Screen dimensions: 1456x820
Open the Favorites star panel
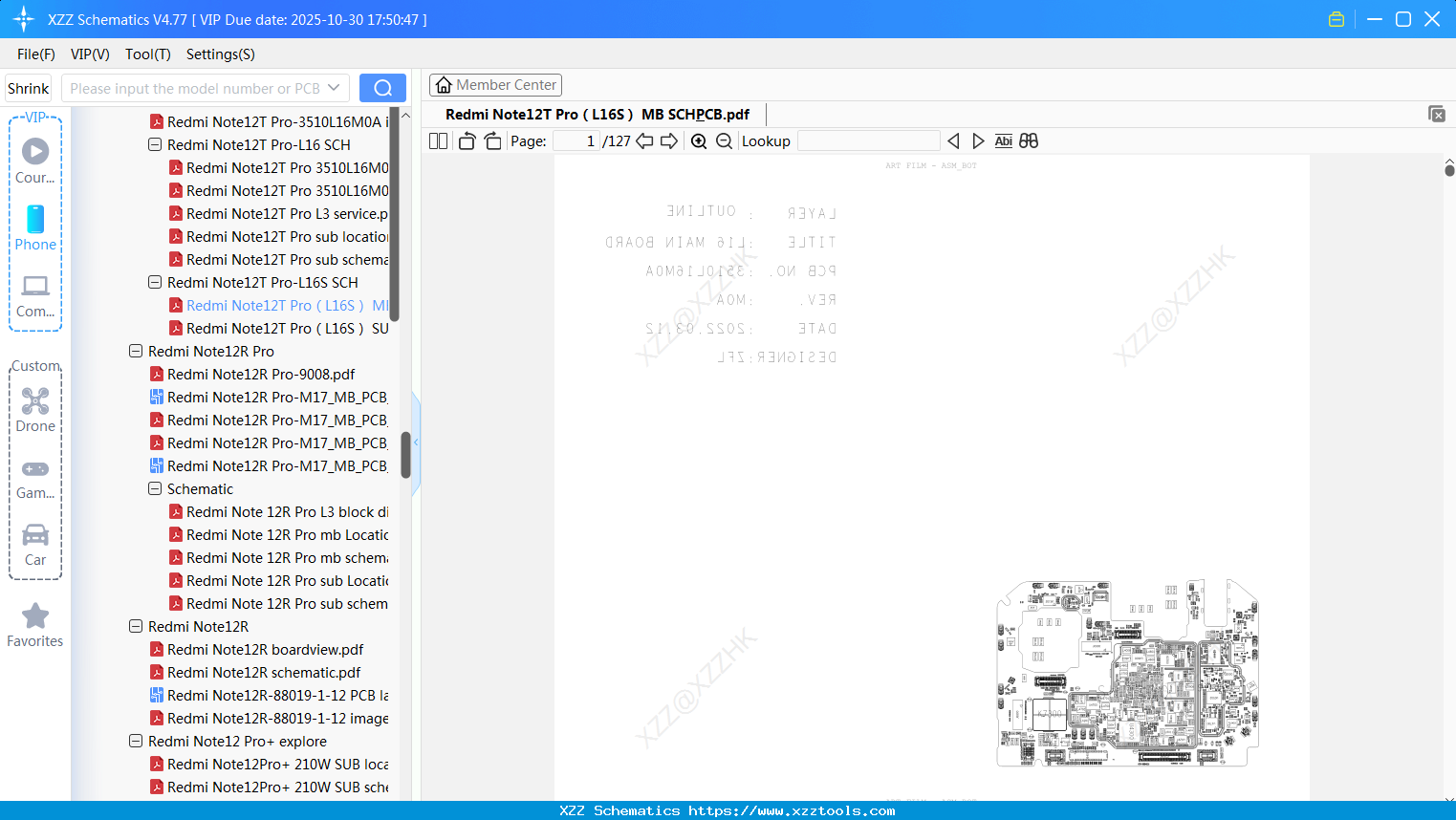click(x=35, y=626)
